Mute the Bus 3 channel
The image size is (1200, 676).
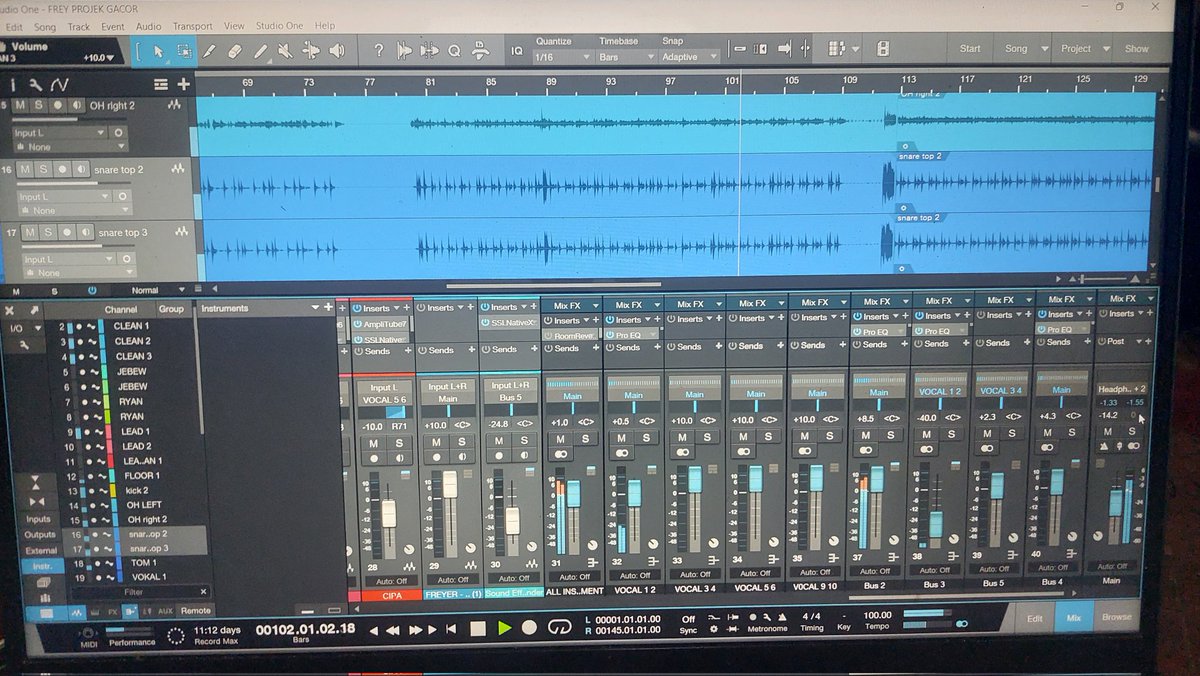pyautogui.click(x=925, y=434)
